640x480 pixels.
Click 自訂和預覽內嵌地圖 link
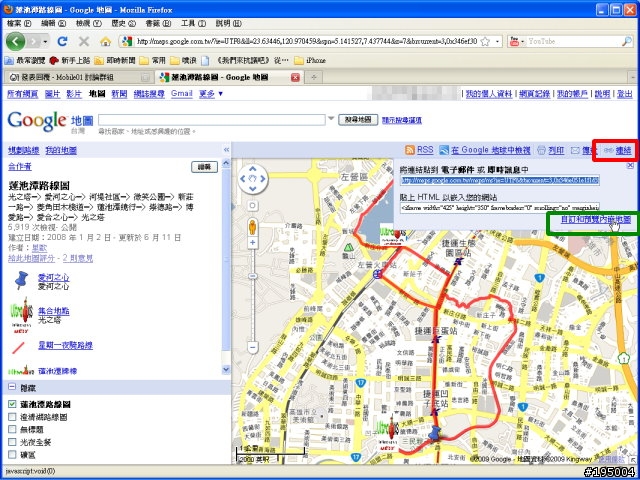coord(596,220)
